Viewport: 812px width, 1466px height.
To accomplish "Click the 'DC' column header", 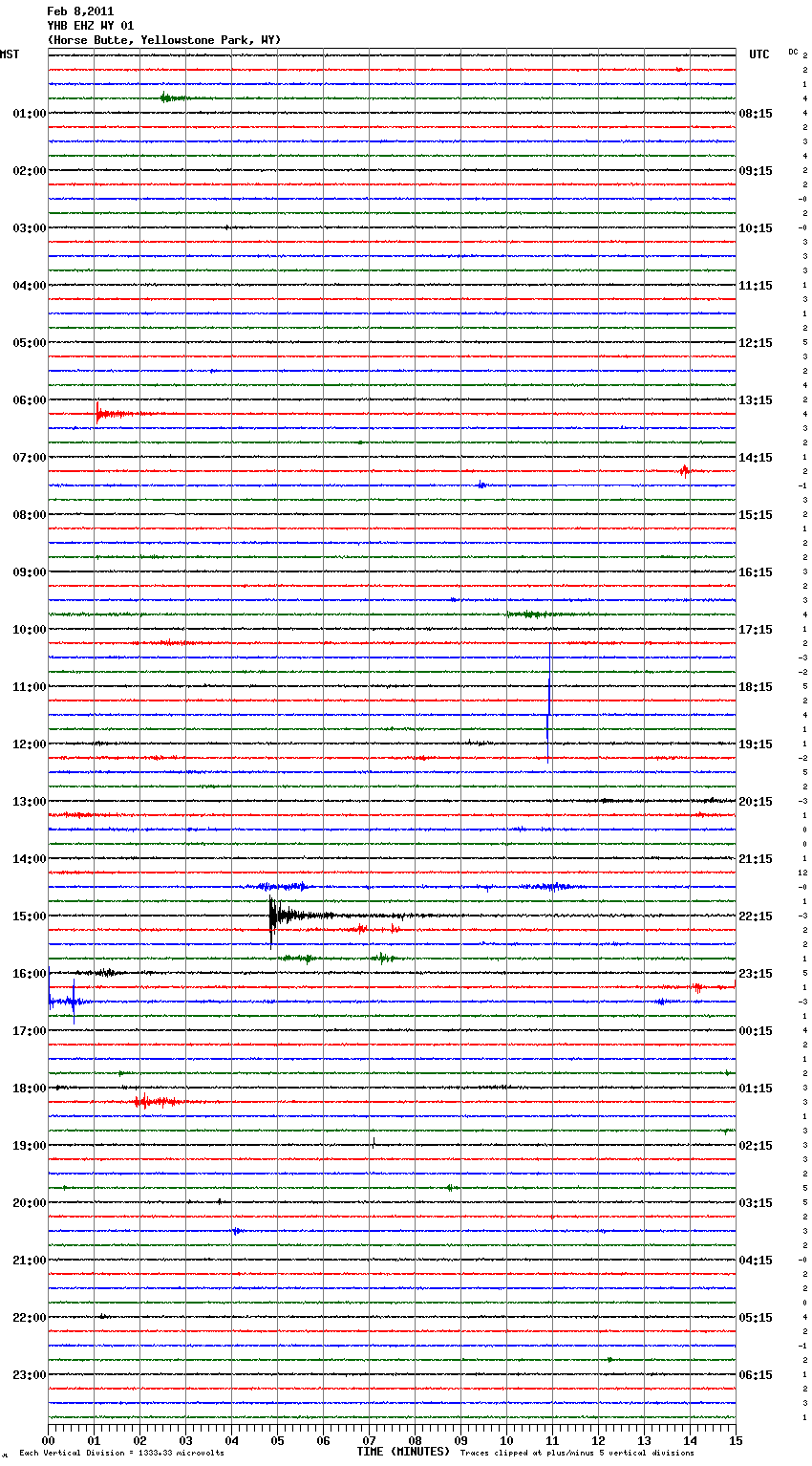I will (x=793, y=52).
